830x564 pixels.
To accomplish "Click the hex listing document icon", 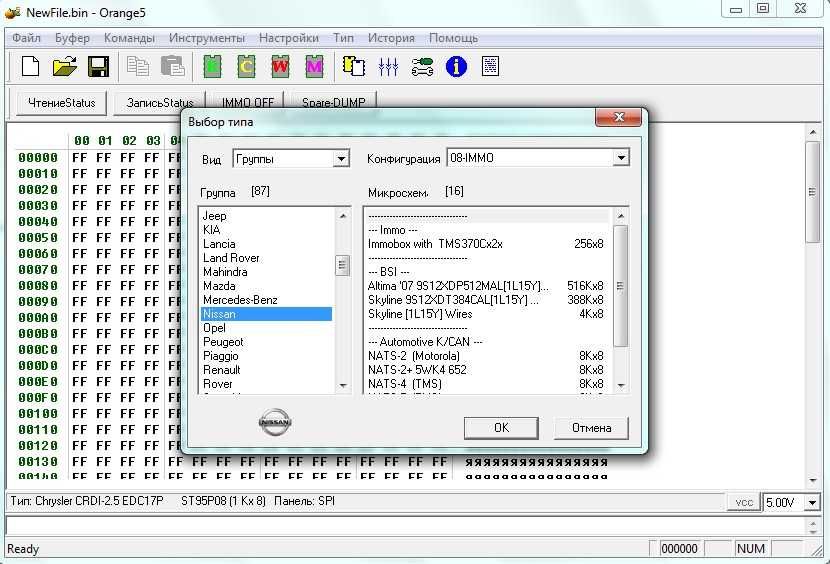I will click(x=490, y=67).
